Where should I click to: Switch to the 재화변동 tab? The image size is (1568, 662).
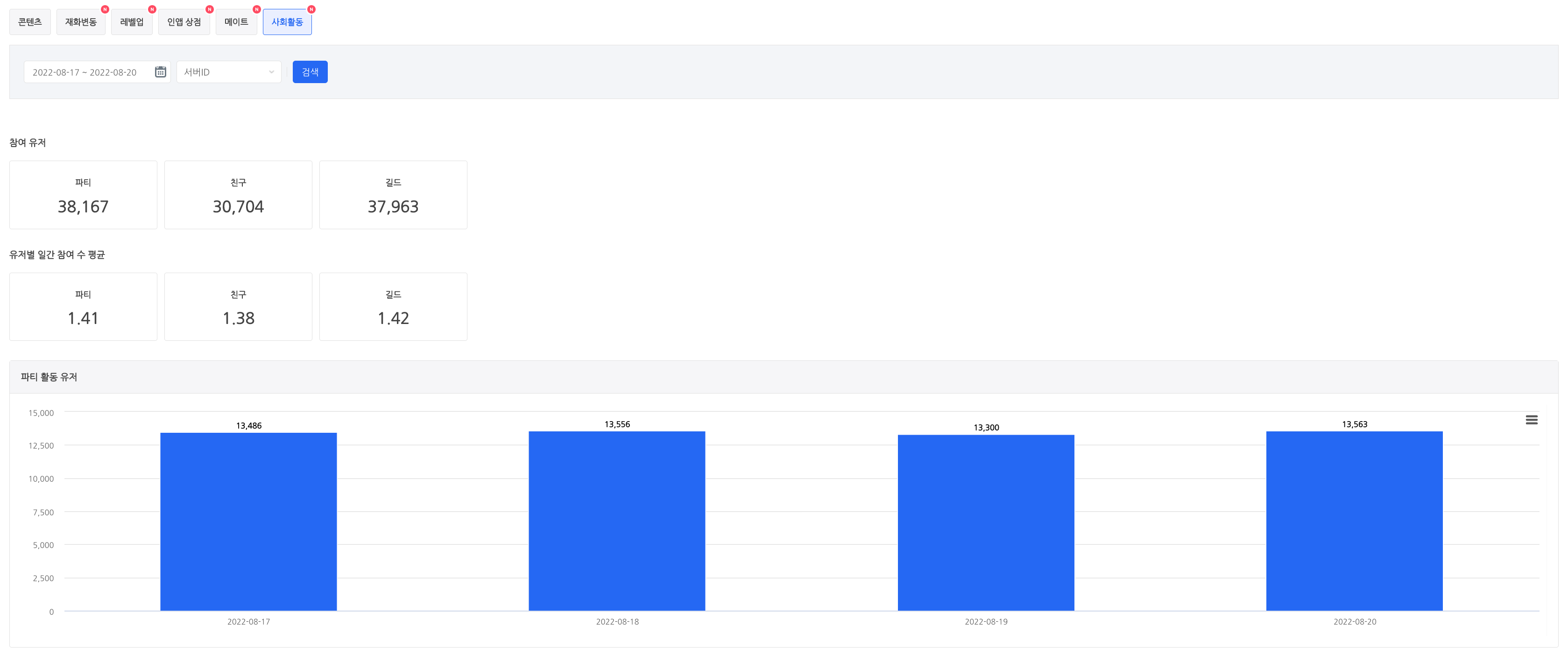pos(81,22)
